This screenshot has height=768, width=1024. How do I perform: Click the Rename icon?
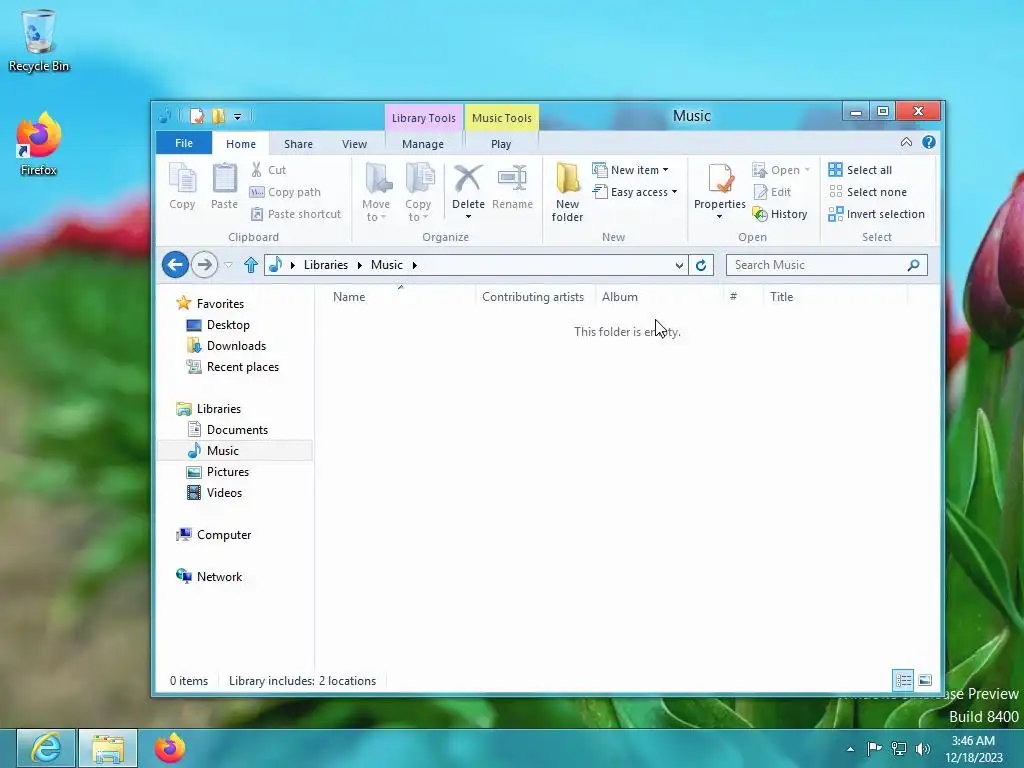click(513, 179)
